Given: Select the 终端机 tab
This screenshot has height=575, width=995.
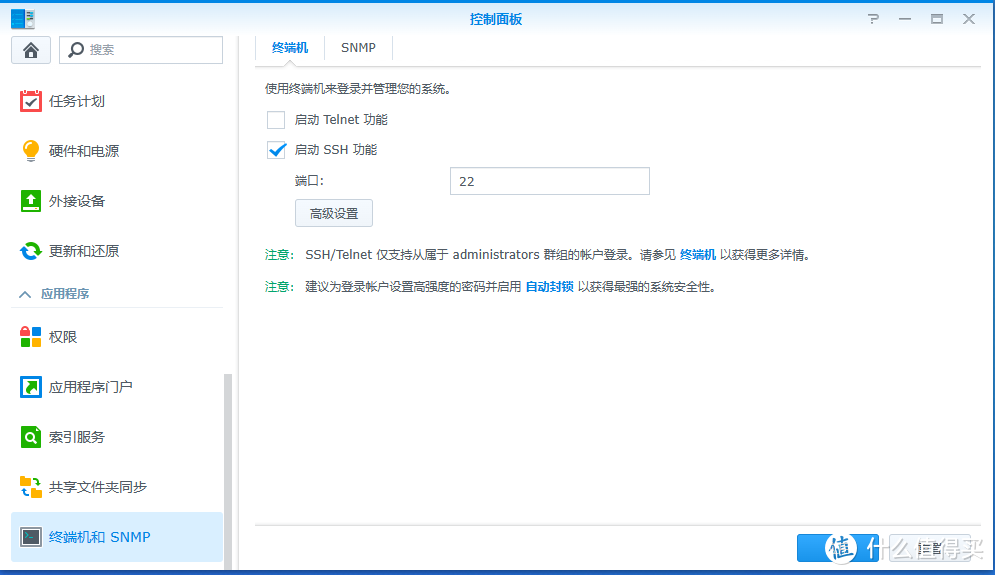Looking at the screenshot, I should click(289, 48).
